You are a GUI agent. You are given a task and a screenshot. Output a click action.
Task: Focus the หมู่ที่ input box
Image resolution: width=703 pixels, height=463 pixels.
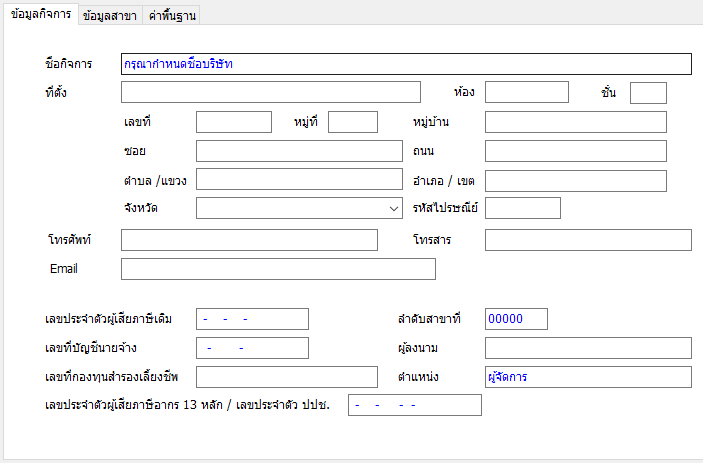click(353, 122)
